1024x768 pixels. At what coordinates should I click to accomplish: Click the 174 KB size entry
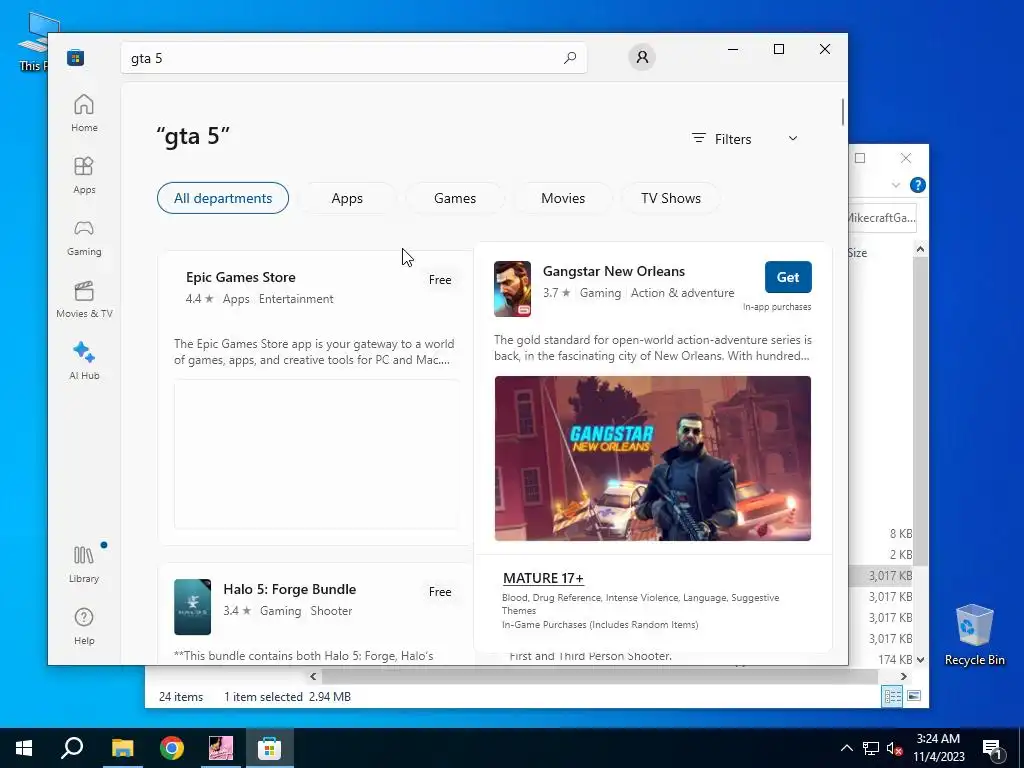[x=895, y=660]
